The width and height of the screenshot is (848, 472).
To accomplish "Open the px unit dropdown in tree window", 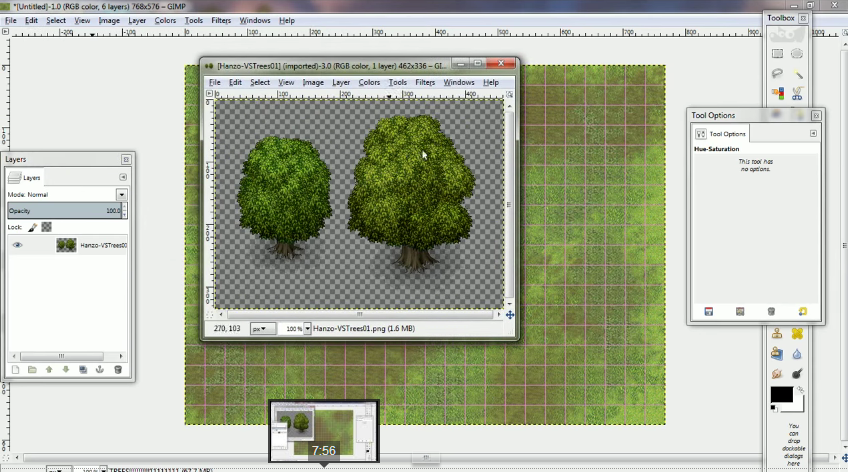I will [263, 329].
